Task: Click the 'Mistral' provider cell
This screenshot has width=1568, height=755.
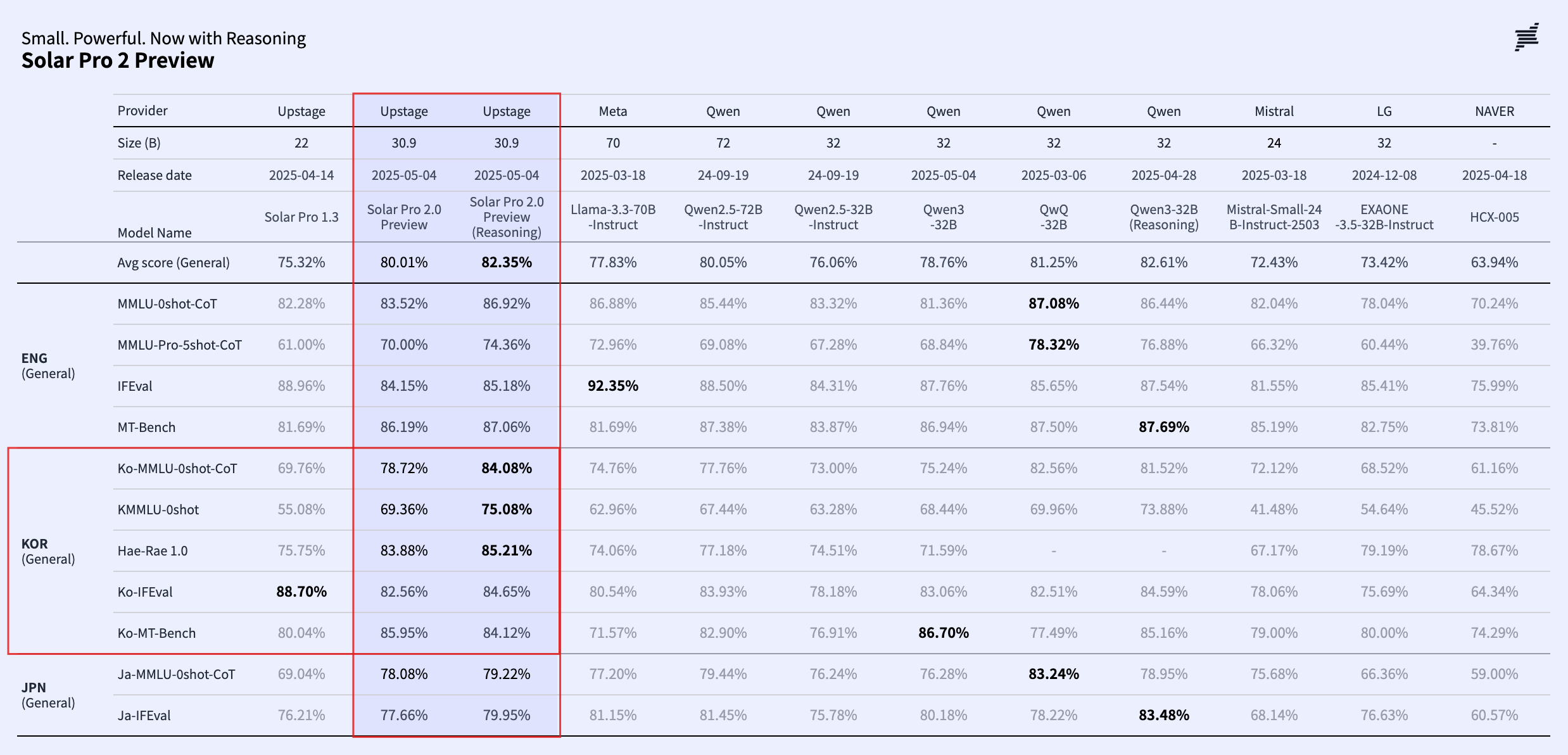Action: pos(1274,111)
